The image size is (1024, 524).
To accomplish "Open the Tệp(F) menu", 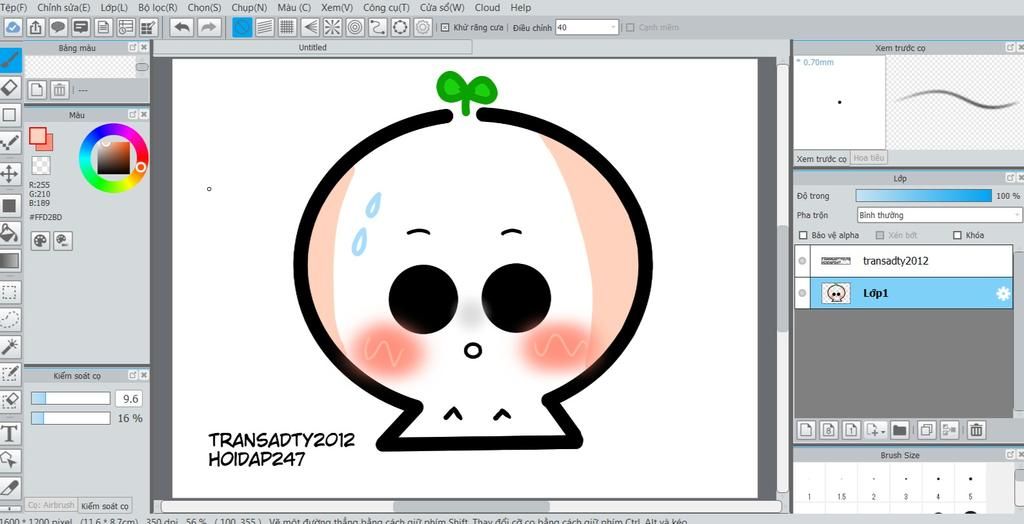I will click(13, 8).
